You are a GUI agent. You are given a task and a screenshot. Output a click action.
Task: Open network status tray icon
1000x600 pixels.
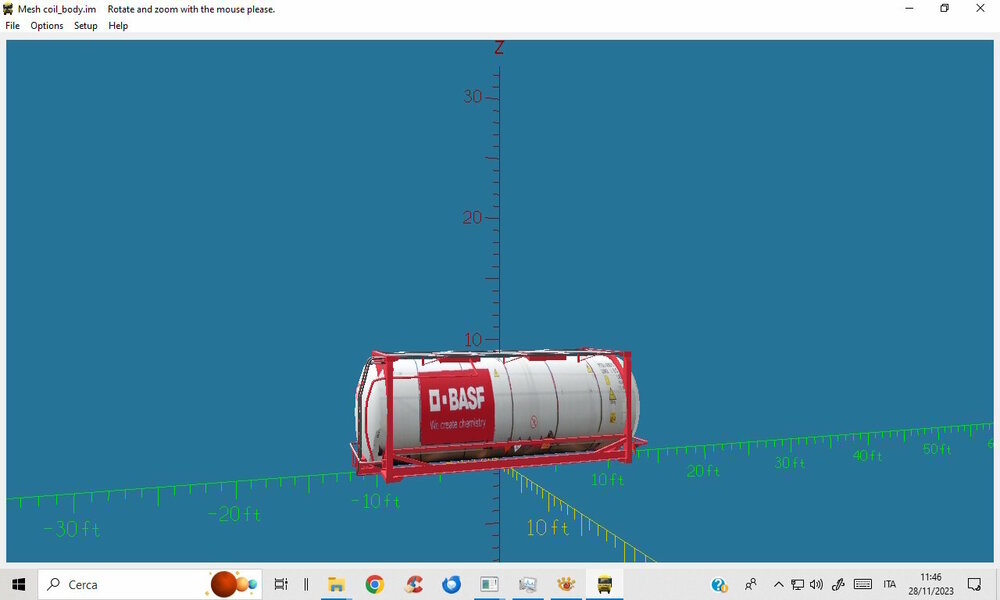(797, 584)
